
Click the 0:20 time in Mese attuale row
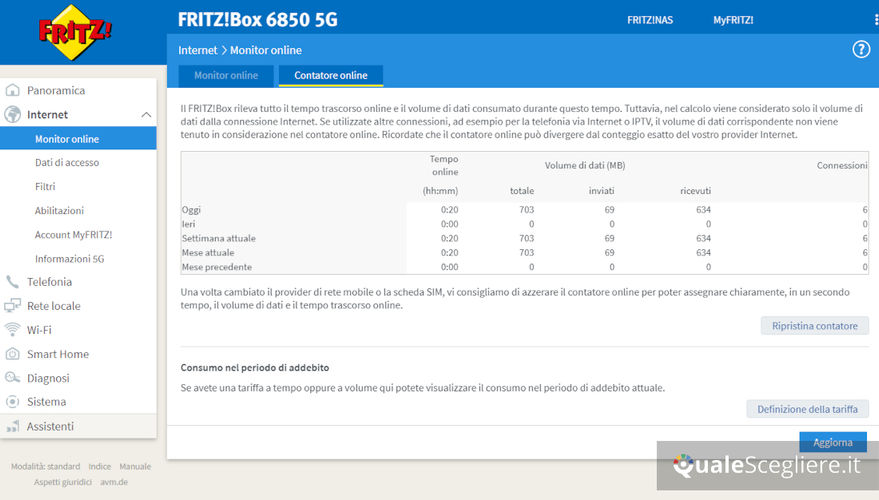point(449,252)
